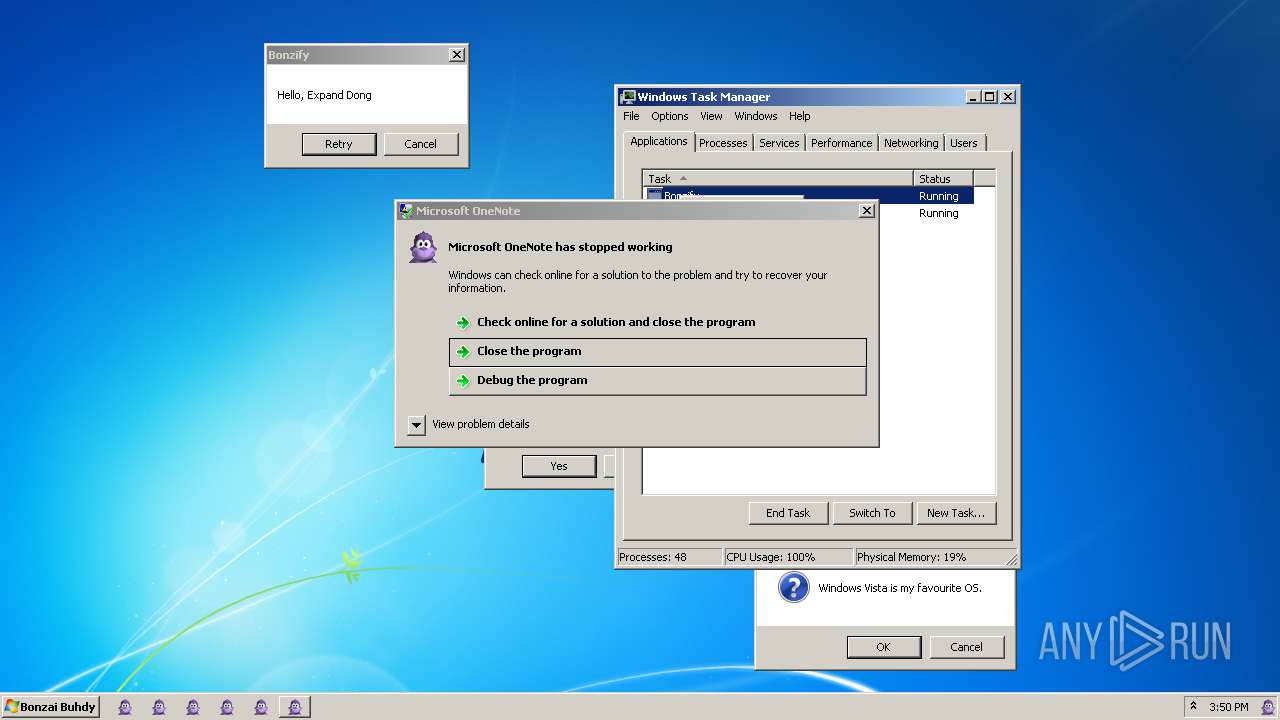The width and height of the screenshot is (1280, 720).
Task: Minimize the Windows Task Manager window
Action: [x=973, y=97]
